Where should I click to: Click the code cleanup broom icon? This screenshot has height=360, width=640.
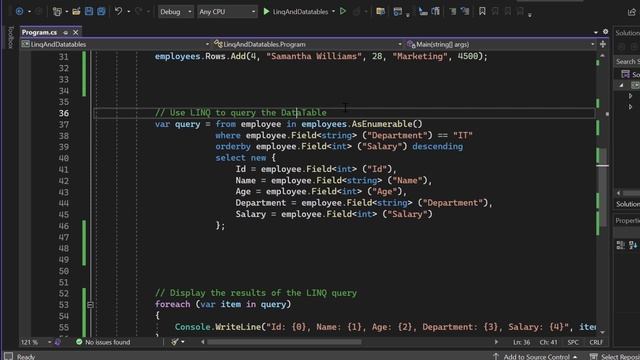click(175, 342)
